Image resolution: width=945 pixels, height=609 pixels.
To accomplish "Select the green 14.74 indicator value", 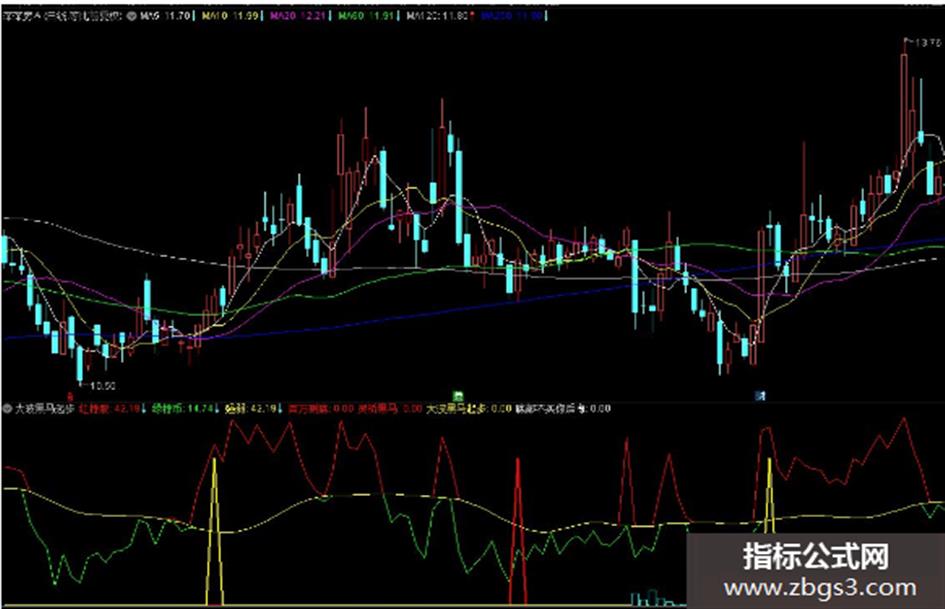I will 183,408.
